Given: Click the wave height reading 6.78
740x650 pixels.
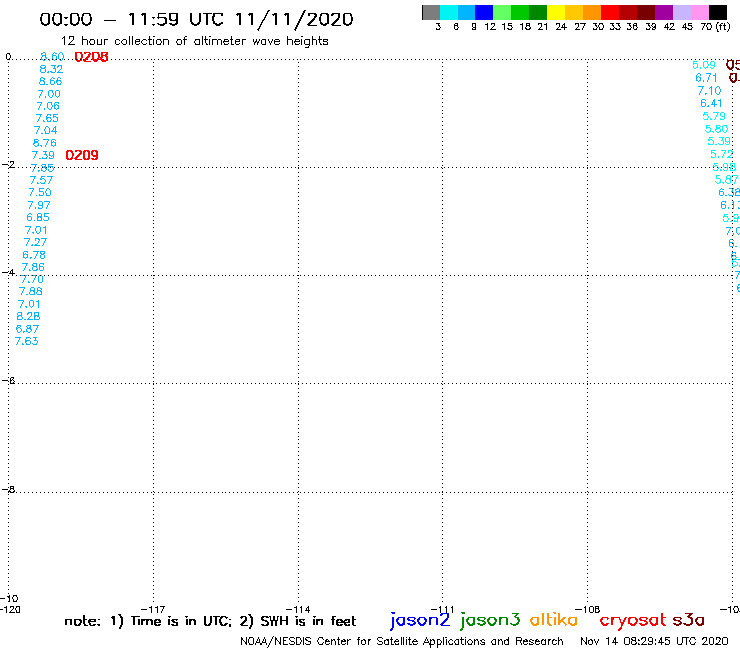Looking at the screenshot, I should click(34, 255).
